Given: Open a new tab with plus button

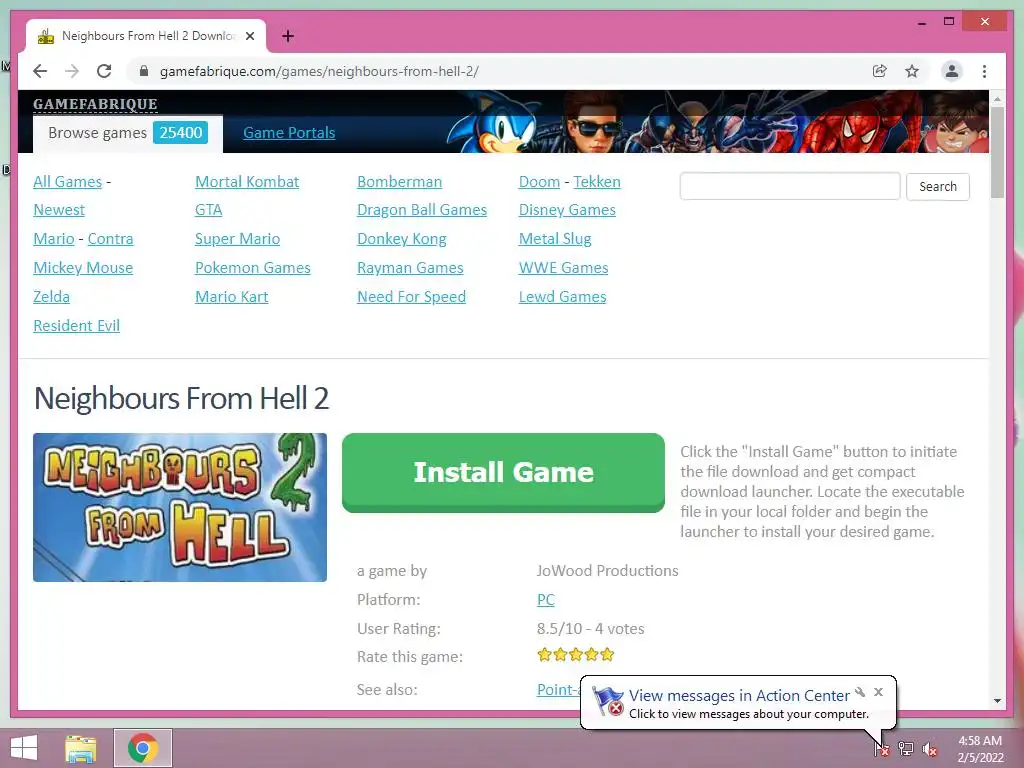Looking at the screenshot, I should 288,36.
